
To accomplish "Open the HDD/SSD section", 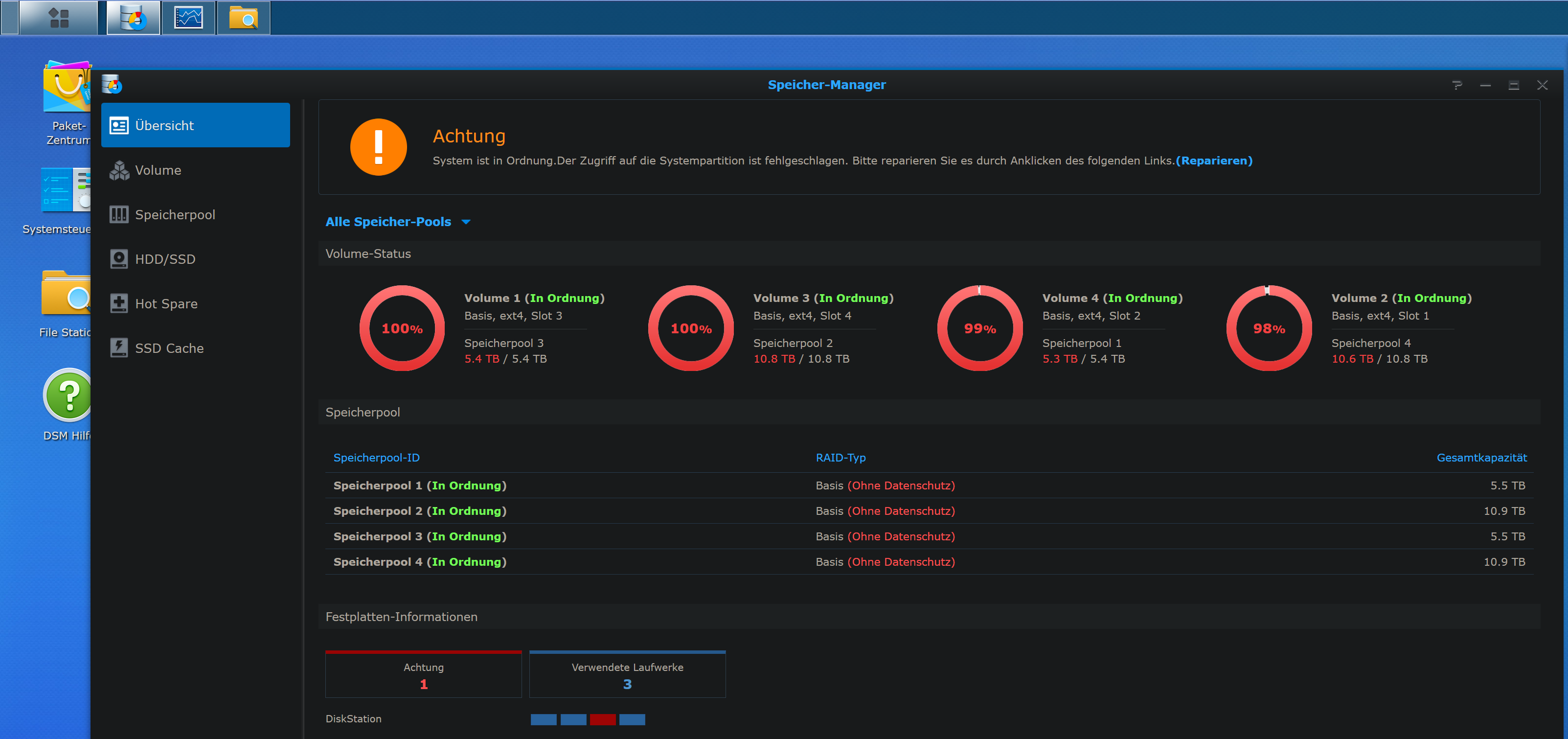I will point(165,259).
